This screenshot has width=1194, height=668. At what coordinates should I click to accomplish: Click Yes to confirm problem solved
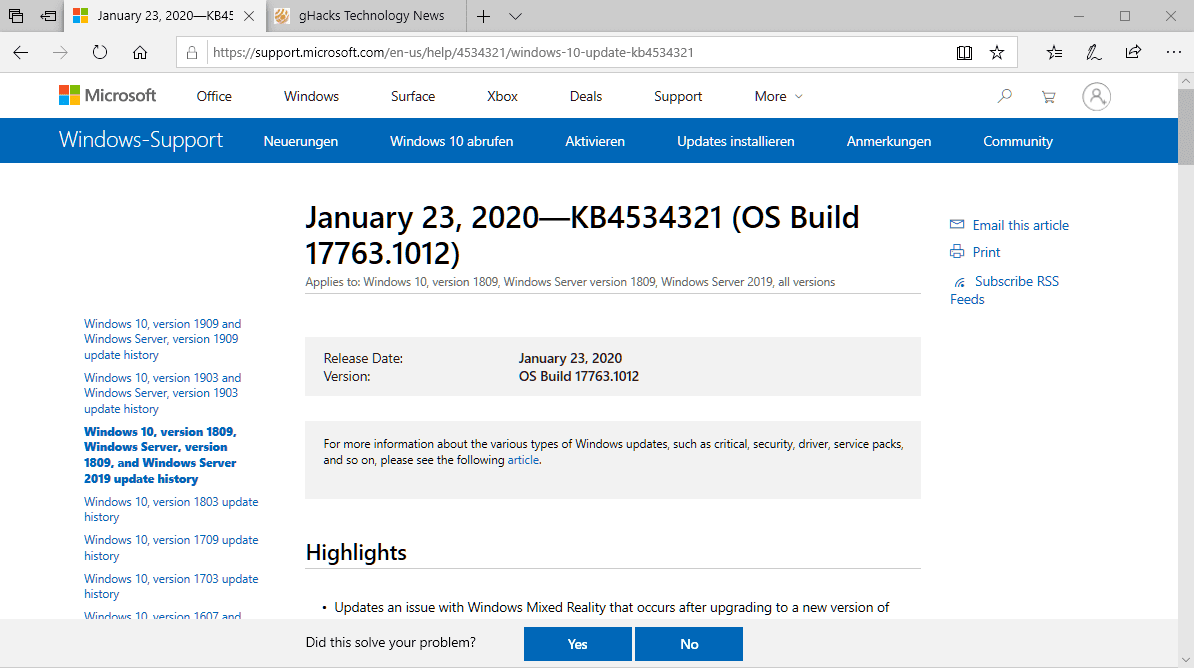577,643
